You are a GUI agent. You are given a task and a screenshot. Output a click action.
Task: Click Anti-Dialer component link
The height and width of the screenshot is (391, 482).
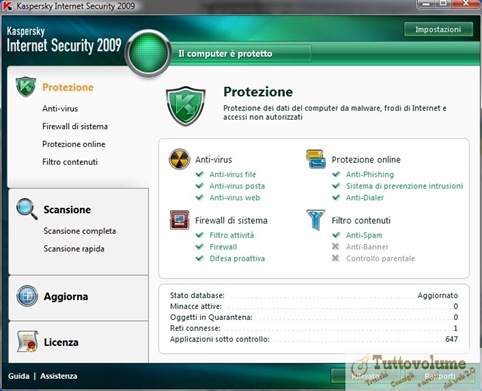pos(365,198)
